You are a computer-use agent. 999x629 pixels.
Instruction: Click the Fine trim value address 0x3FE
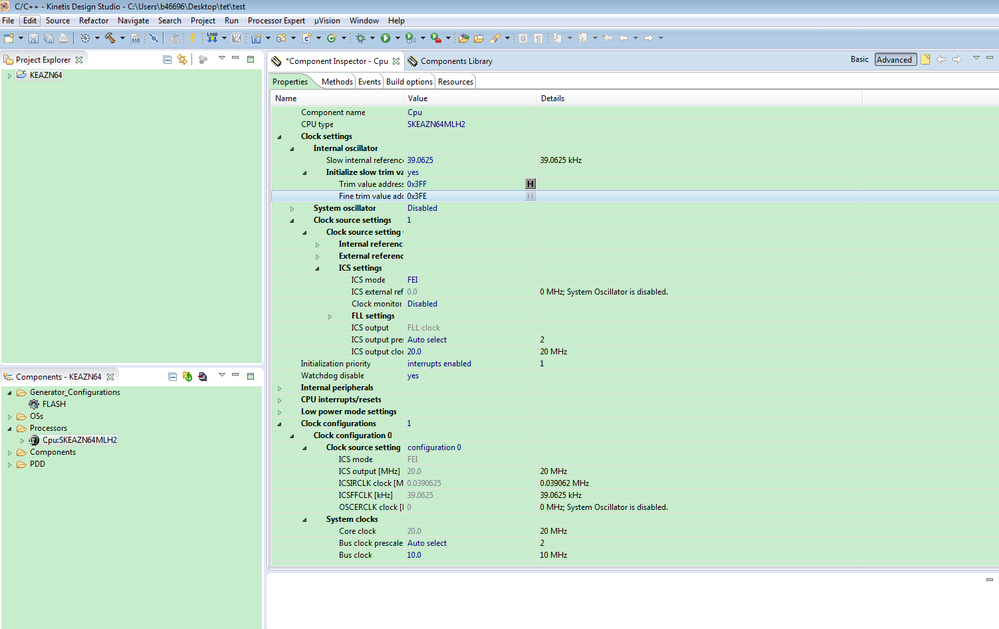click(x=417, y=196)
